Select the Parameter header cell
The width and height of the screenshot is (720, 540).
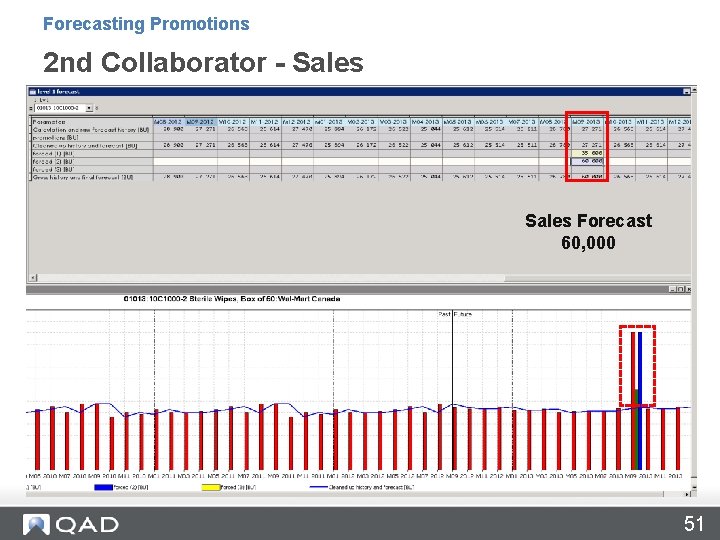click(x=92, y=122)
